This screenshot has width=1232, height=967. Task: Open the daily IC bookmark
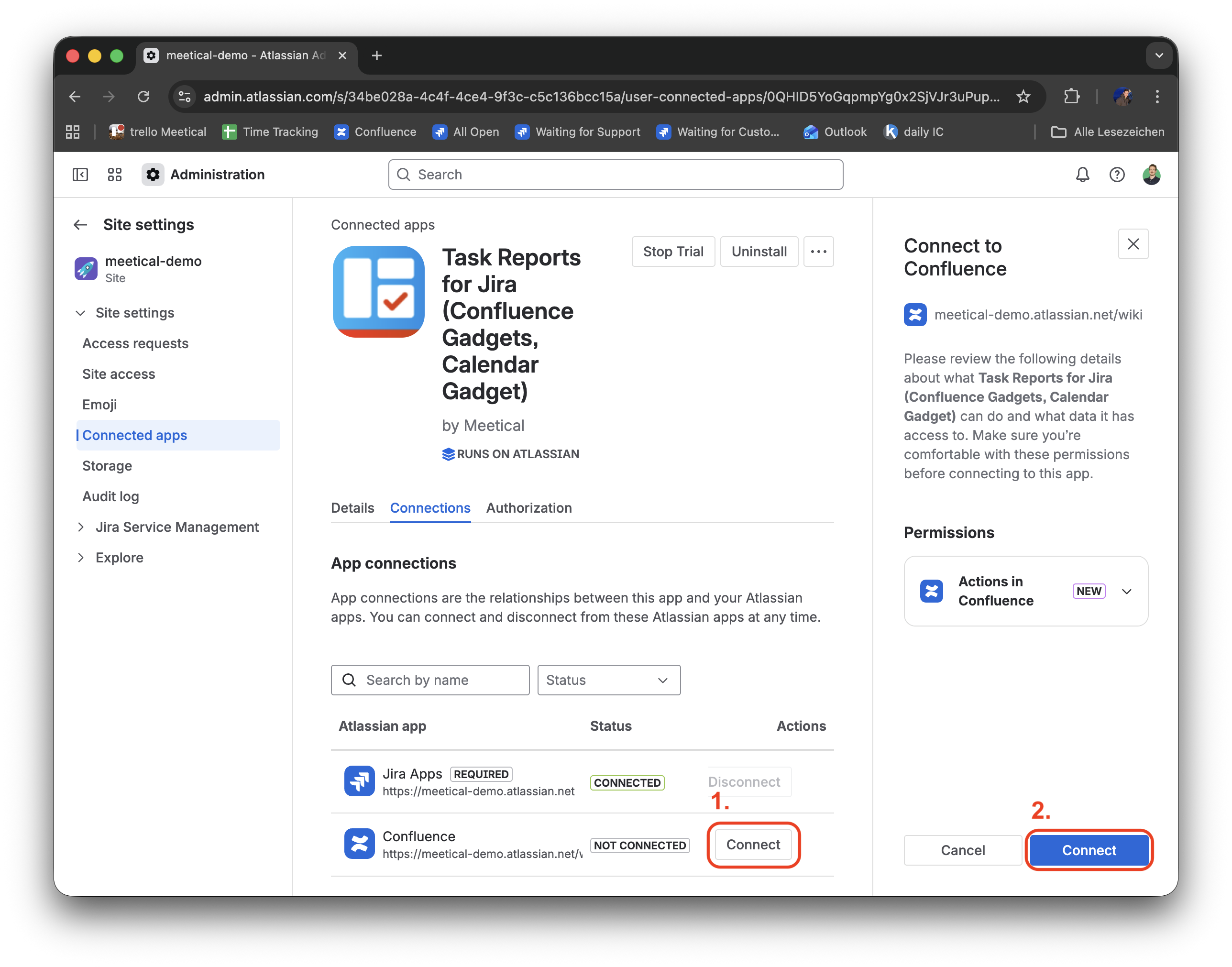(x=914, y=132)
